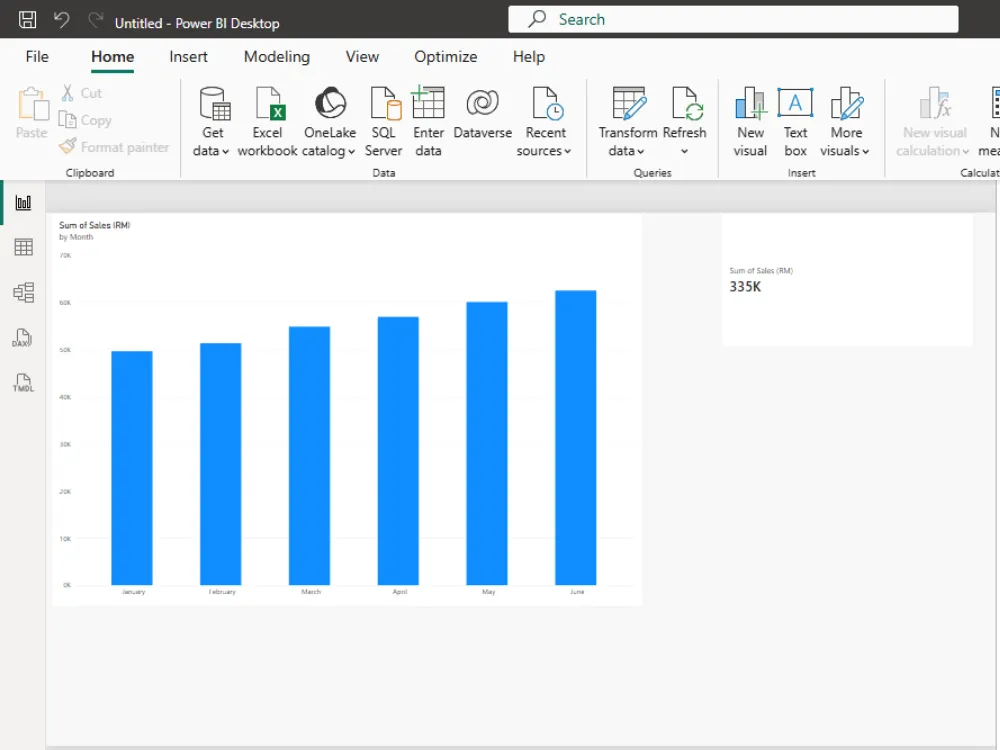1000x750 pixels.
Task: Click the 'by Month' chart subtitle
Action: pyautogui.click(x=76, y=237)
